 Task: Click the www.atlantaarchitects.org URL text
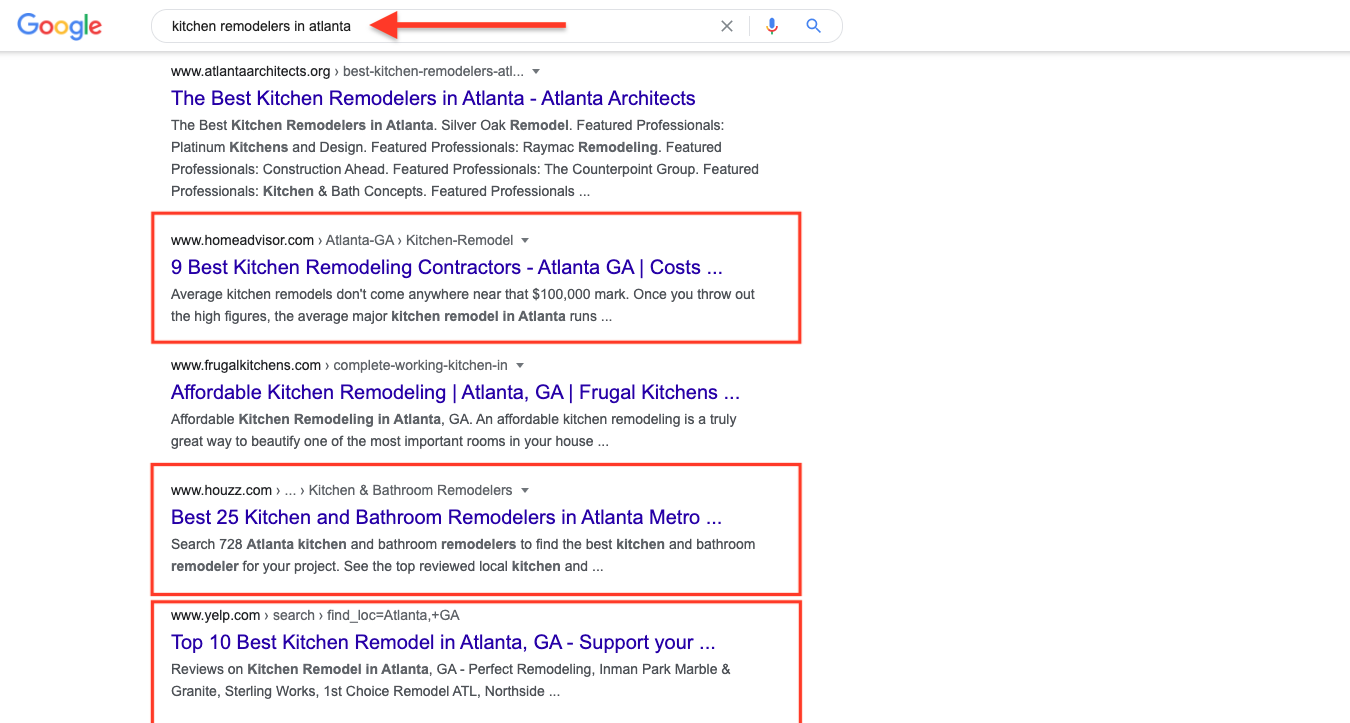pyautogui.click(x=250, y=71)
